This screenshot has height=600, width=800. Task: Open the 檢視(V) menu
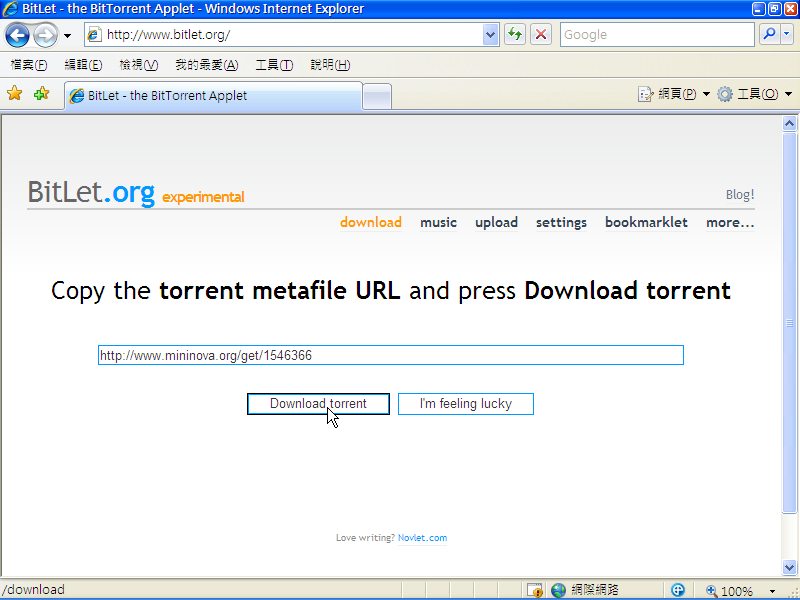click(139, 65)
